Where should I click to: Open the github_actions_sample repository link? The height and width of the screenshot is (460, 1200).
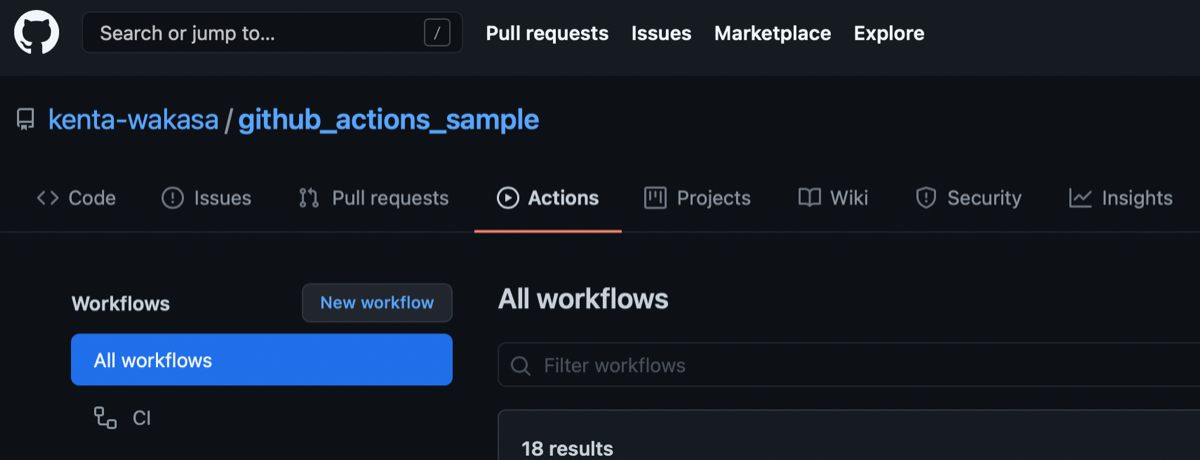(x=388, y=121)
